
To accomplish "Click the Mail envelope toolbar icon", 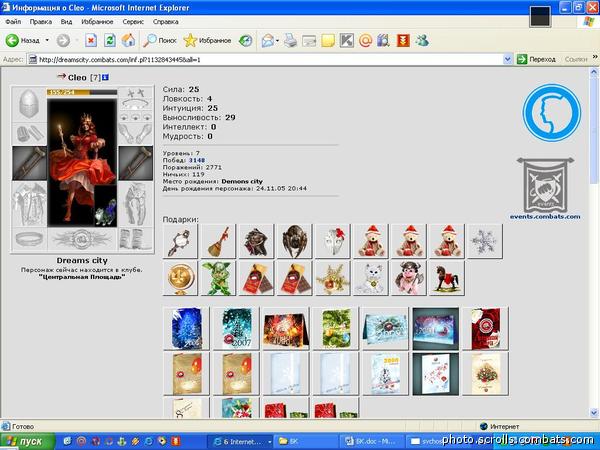I will [x=268, y=41].
